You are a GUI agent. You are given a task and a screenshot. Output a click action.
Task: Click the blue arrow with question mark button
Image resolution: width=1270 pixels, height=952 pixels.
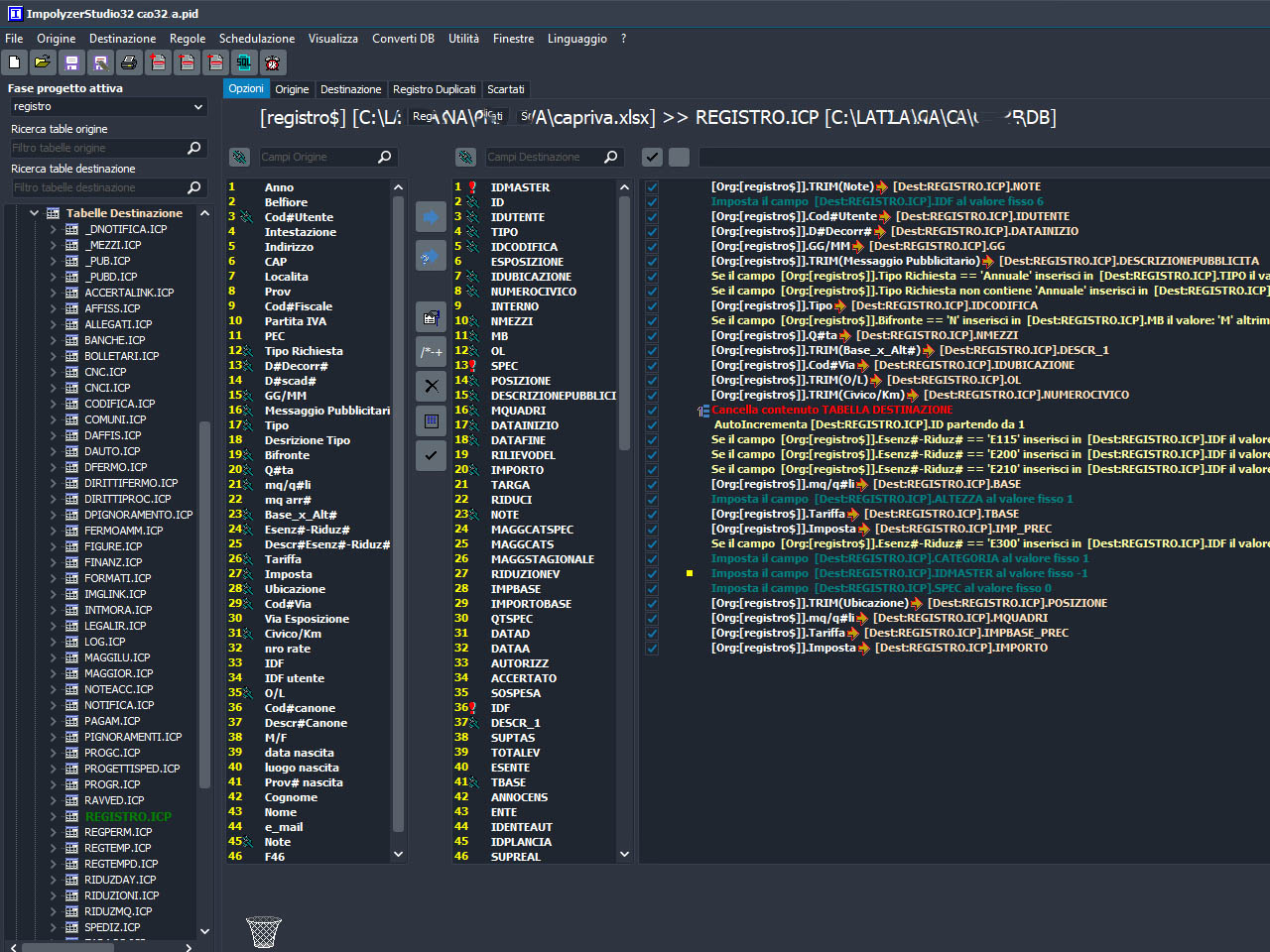click(x=431, y=256)
